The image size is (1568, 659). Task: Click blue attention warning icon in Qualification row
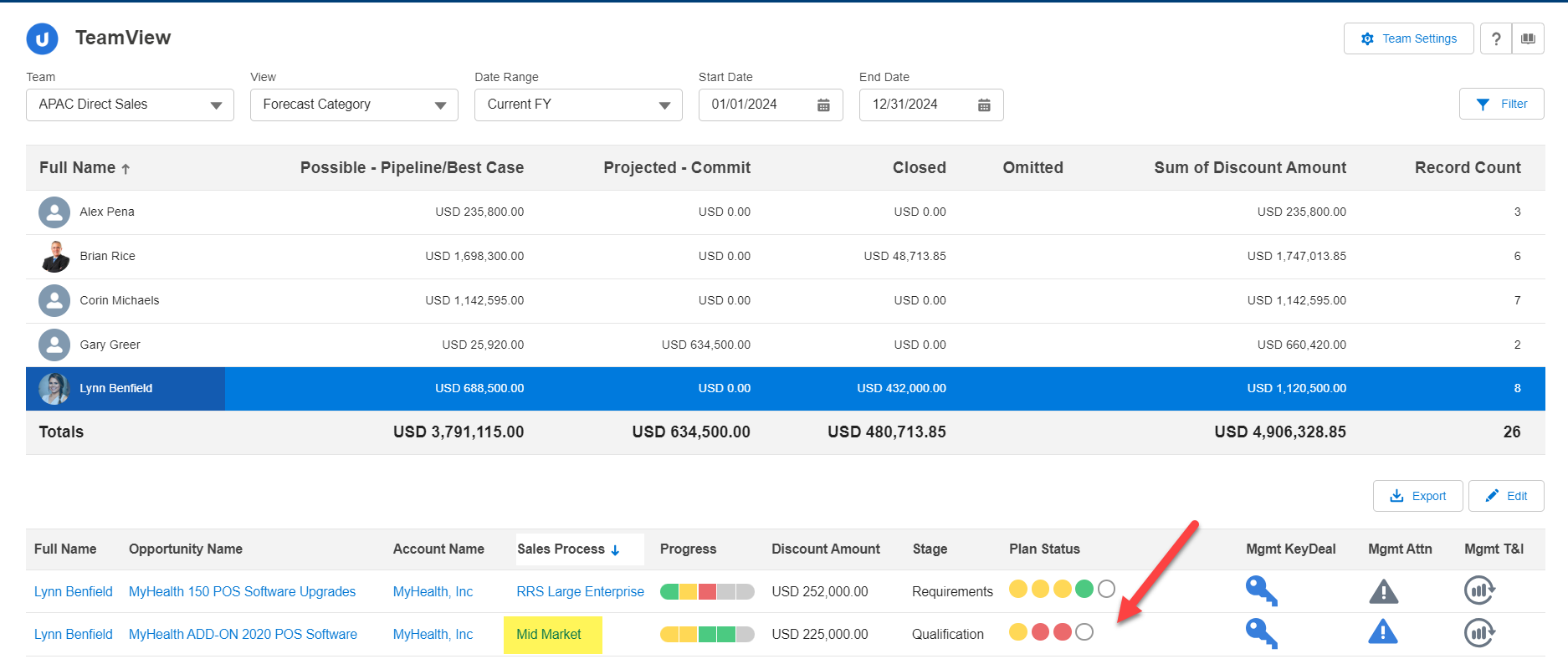tap(1383, 632)
